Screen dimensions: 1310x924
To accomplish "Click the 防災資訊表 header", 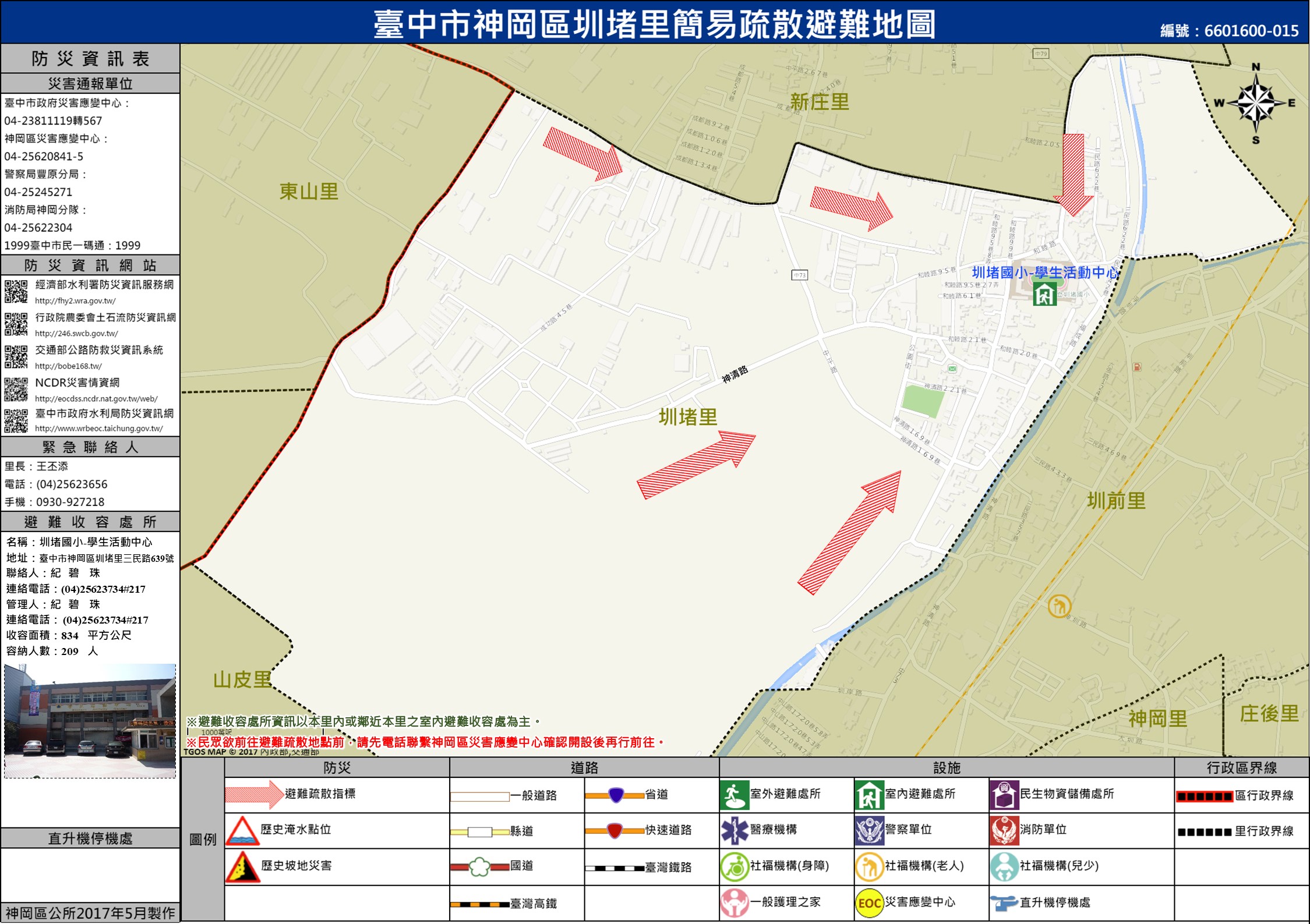I will (x=90, y=59).
